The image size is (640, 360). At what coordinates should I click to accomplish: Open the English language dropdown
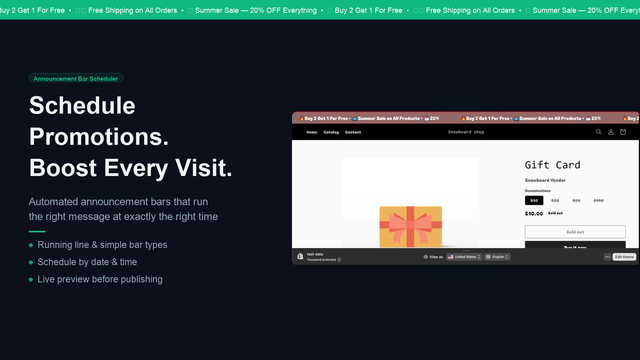pyautogui.click(x=497, y=257)
